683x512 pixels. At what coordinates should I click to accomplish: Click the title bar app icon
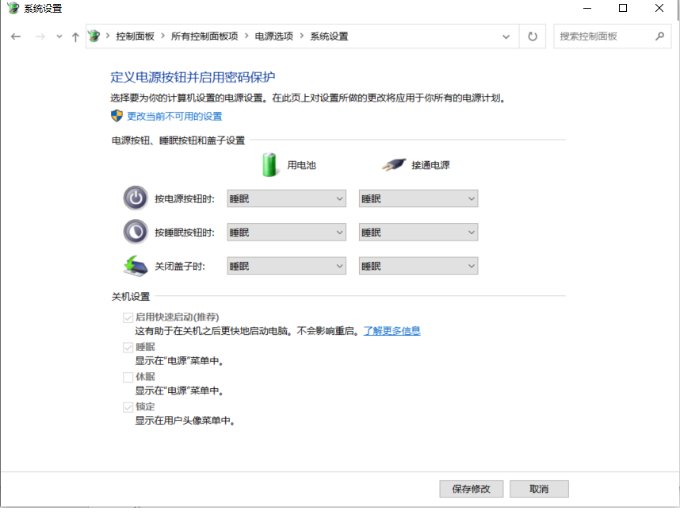tap(13, 8)
